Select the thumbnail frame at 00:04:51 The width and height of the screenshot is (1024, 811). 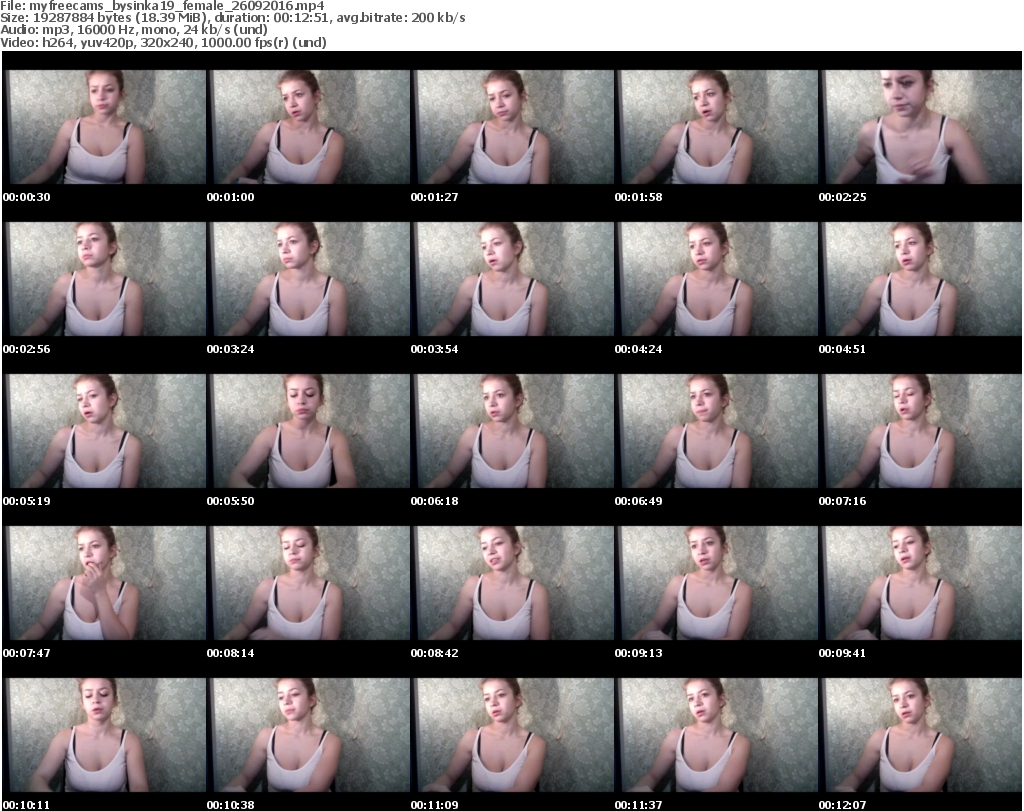tap(920, 279)
